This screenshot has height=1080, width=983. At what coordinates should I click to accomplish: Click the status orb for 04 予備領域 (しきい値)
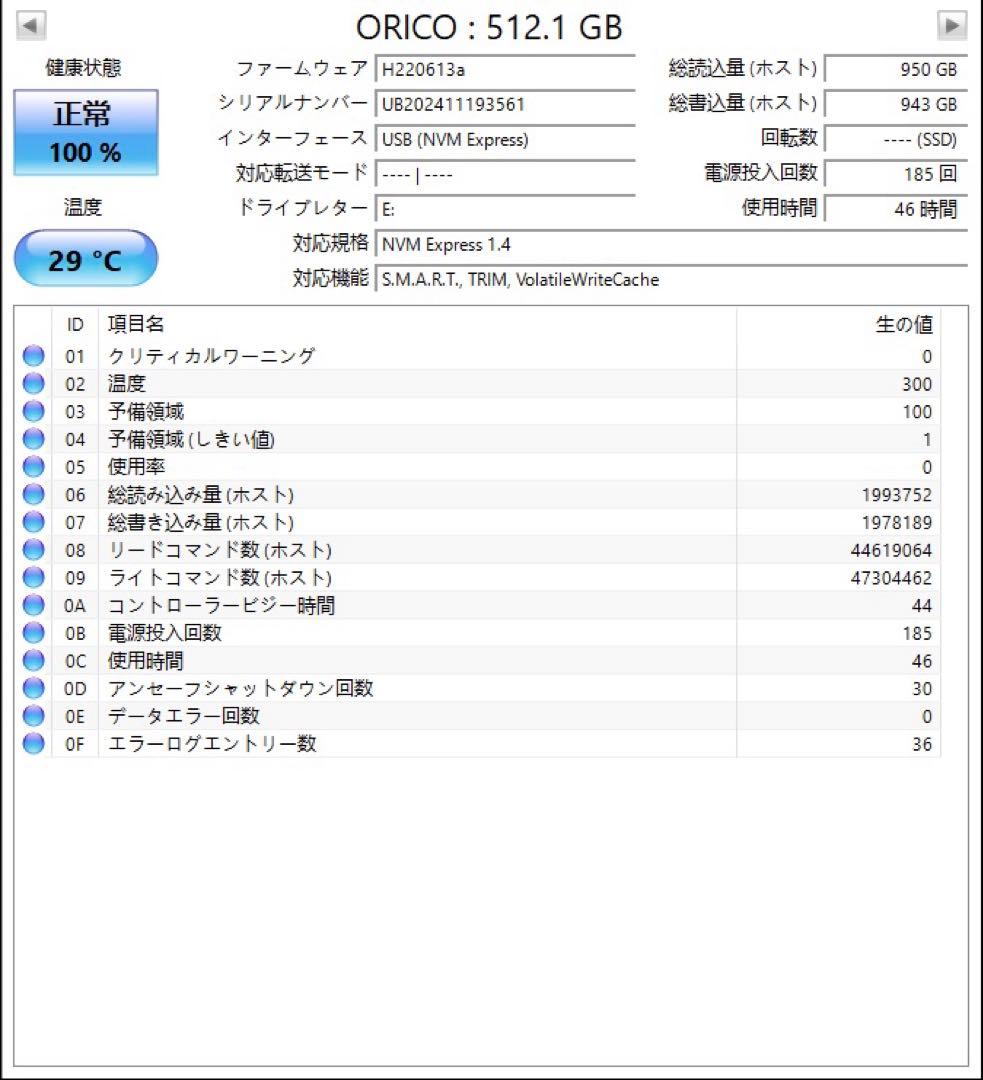[33, 439]
